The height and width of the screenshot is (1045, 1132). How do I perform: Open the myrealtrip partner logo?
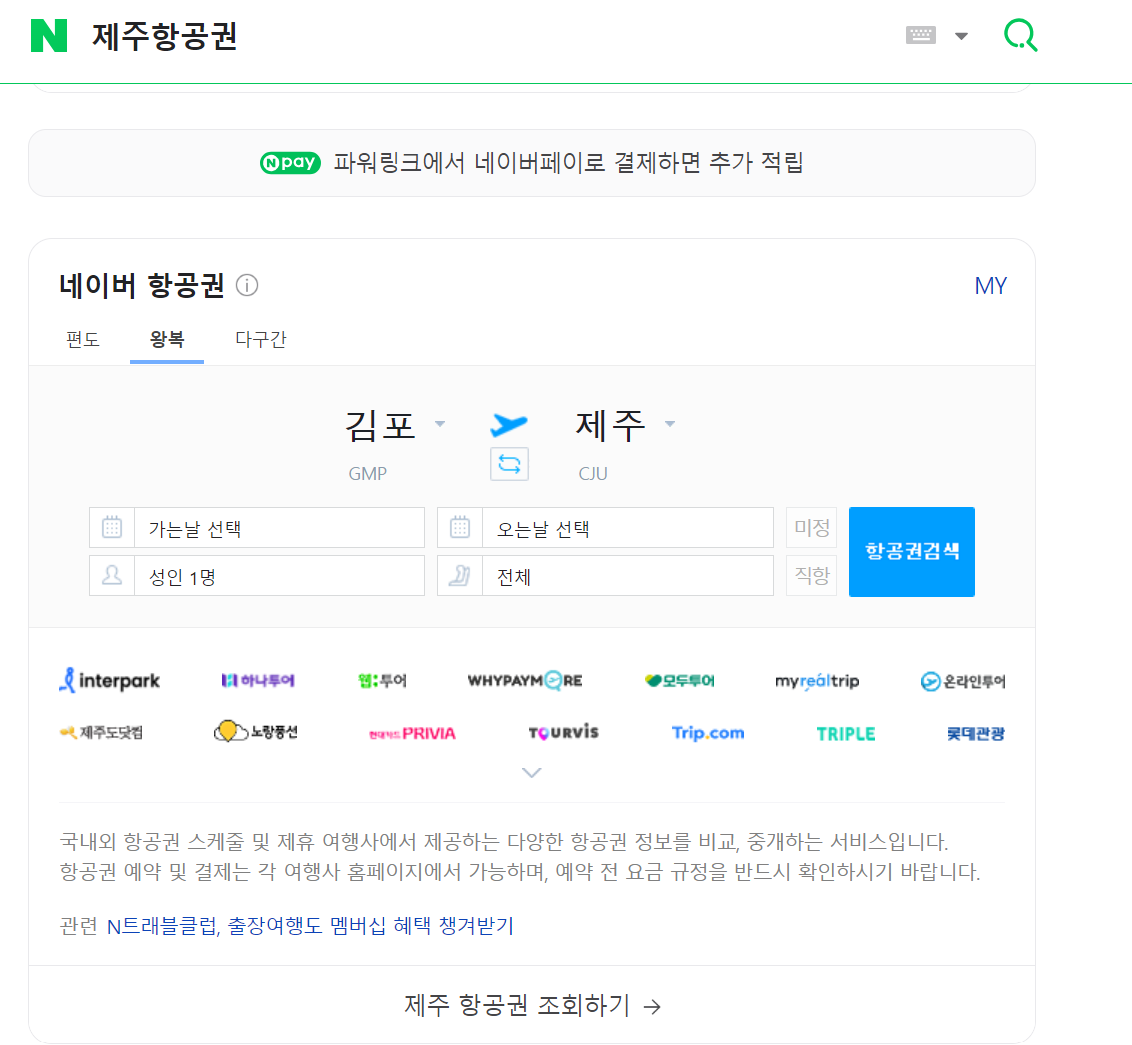point(817,680)
